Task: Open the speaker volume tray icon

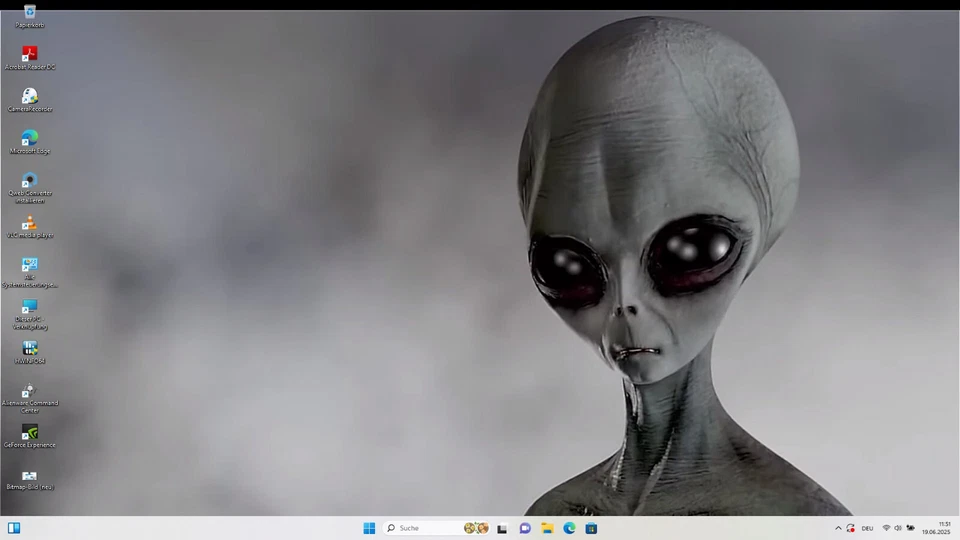Action: 898,528
